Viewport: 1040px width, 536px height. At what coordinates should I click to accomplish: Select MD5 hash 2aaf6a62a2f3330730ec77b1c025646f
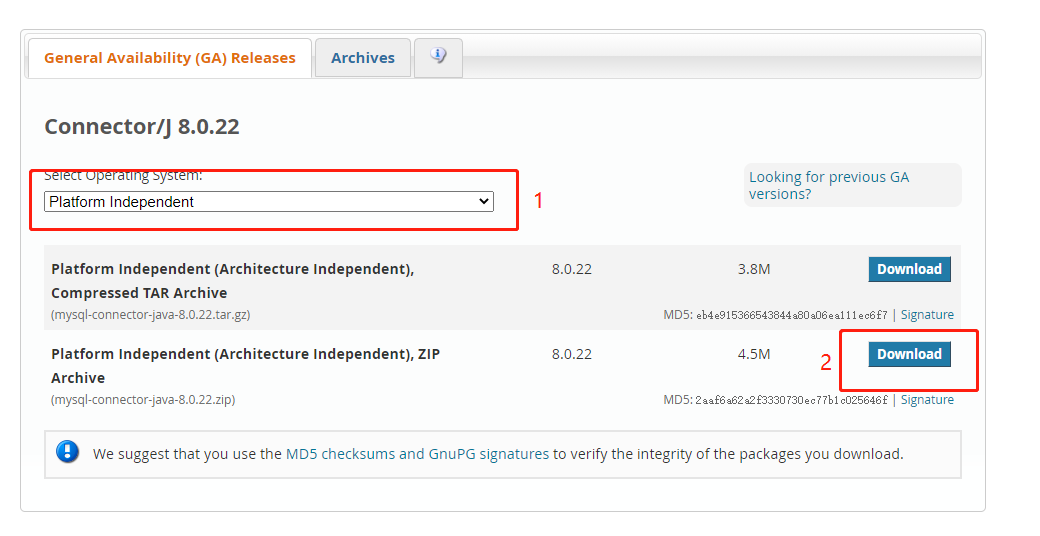pos(791,400)
